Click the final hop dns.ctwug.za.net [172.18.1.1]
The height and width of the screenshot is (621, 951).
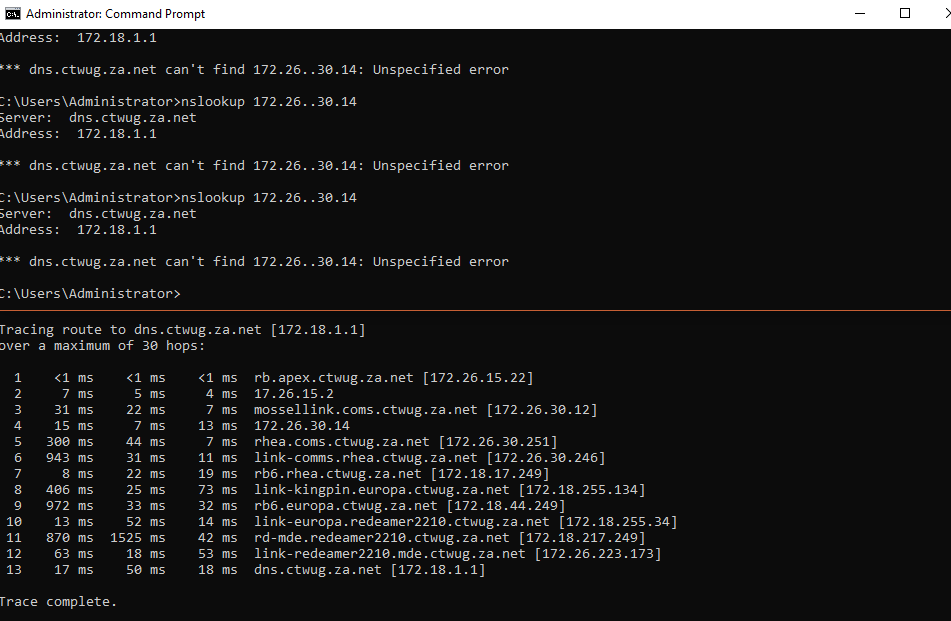[369, 570]
